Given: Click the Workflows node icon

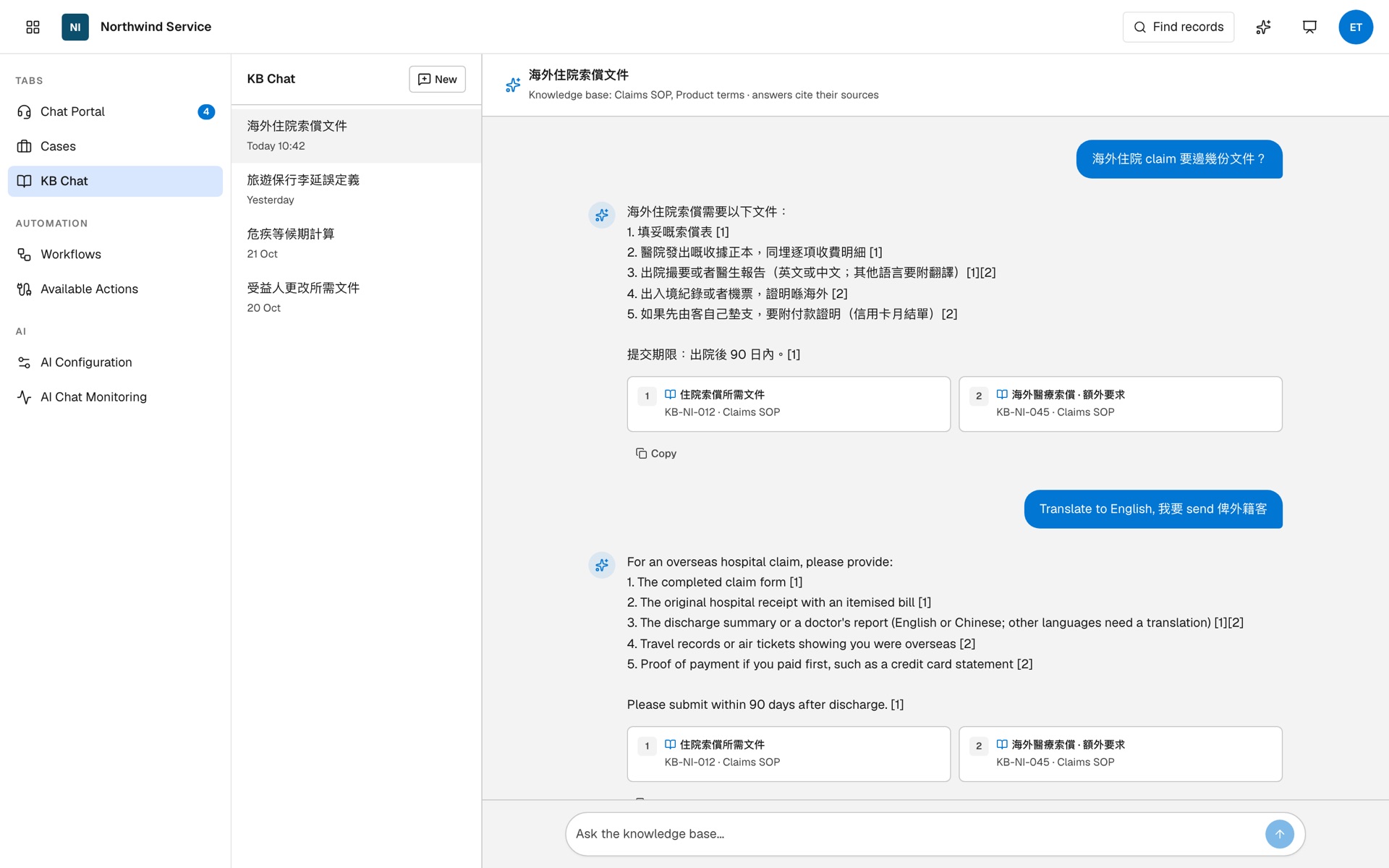Looking at the screenshot, I should (x=24, y=254).
